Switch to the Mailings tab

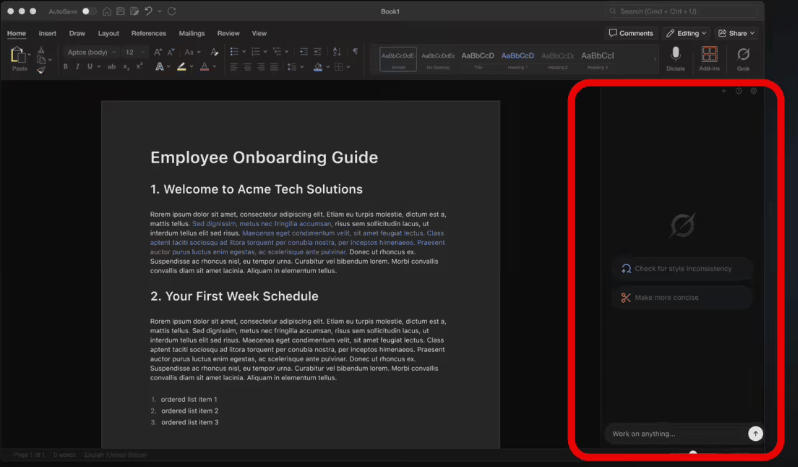[x=191, y=33]
